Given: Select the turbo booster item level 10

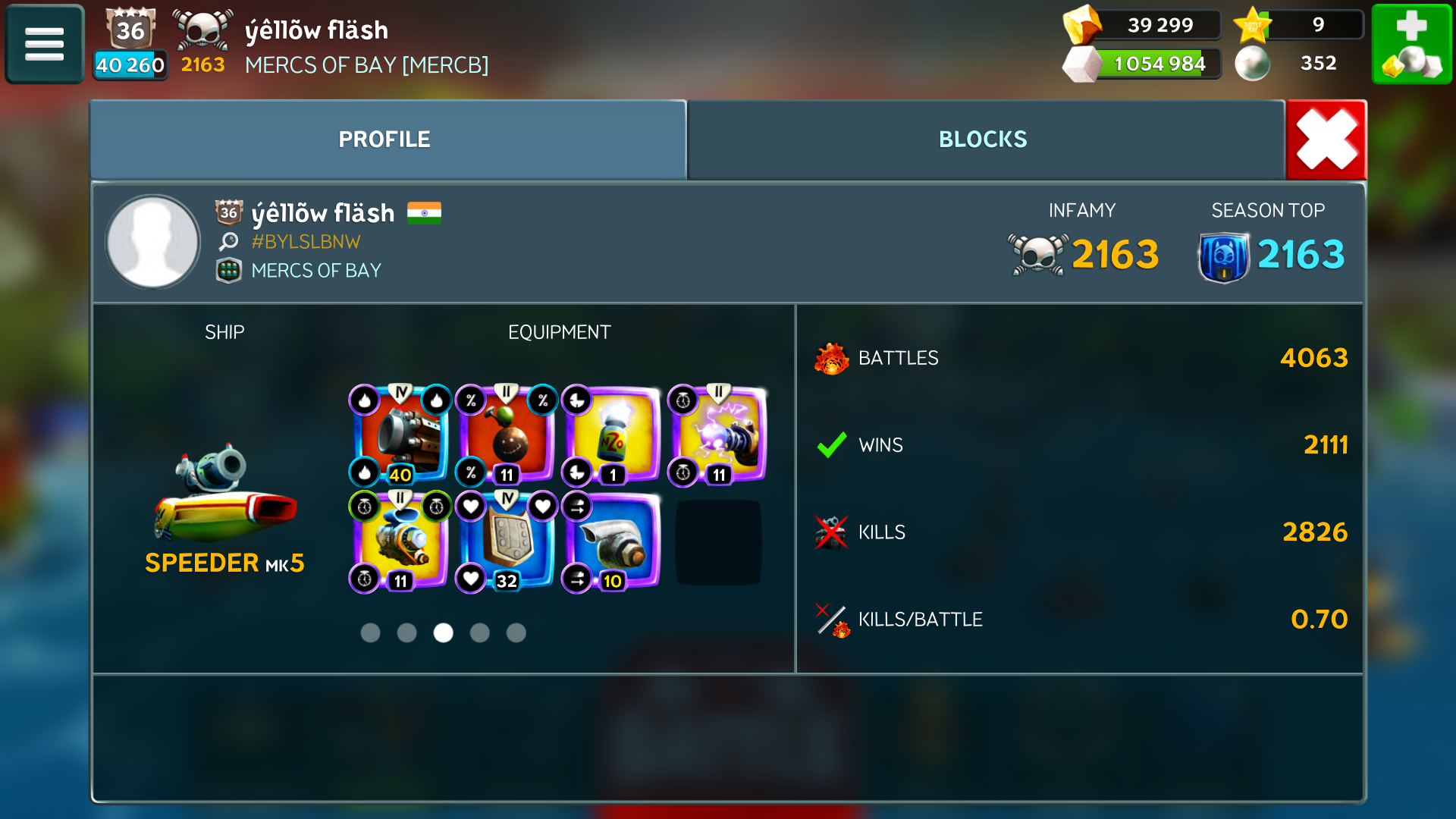Looking at the screenshot, I should 613,541.
